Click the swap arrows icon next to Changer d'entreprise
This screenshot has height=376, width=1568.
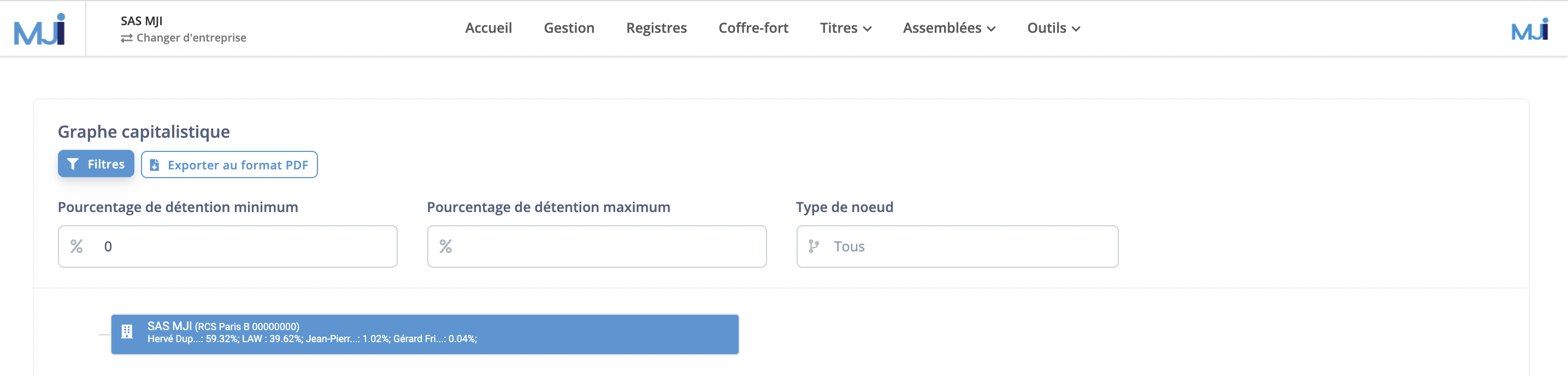point(127,37)
